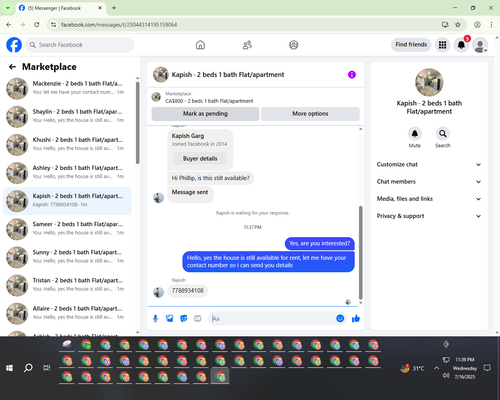This screenshot has width=500, height=400.
Task: Go back with the Marketplace arrow
Action: 12,67
